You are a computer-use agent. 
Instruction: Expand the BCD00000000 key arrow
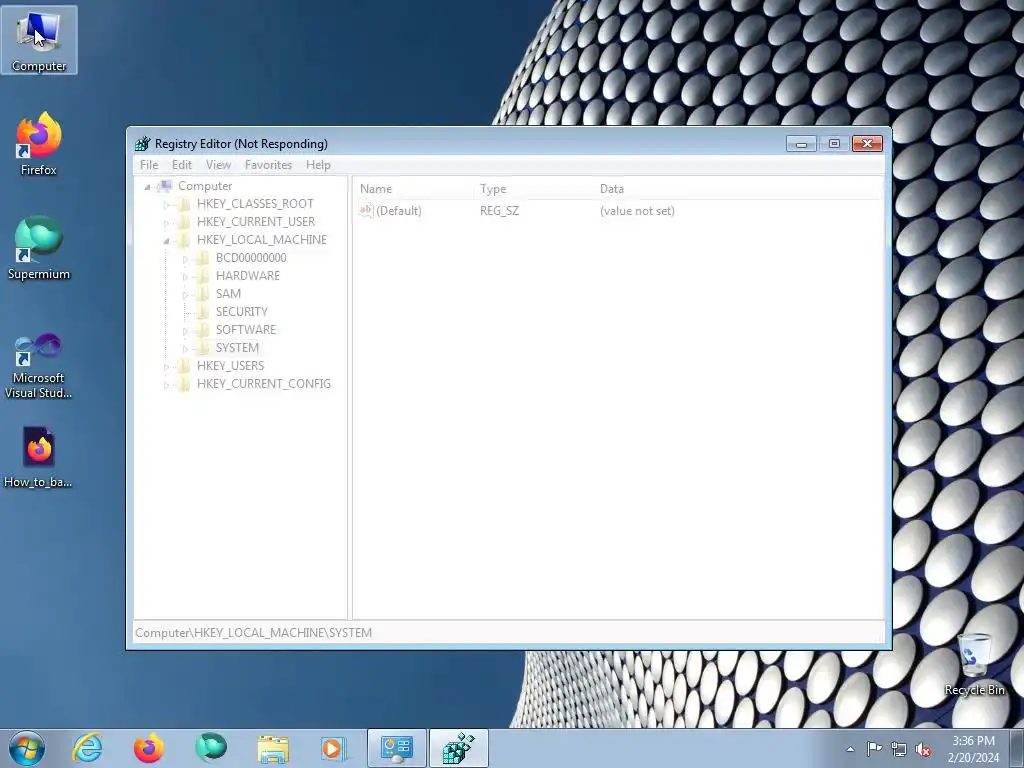[x=185, y=259]
